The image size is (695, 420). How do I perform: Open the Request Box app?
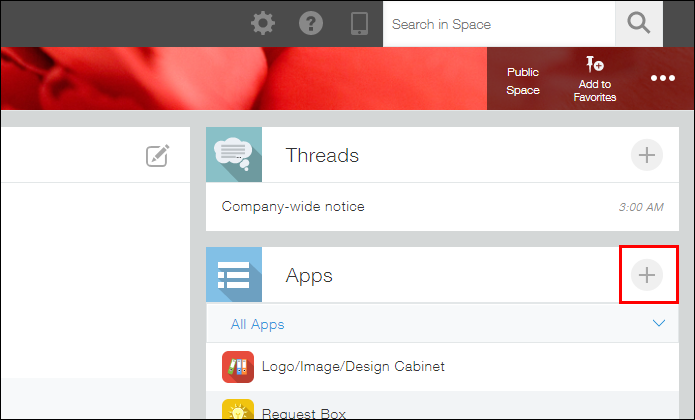(305, 411)
